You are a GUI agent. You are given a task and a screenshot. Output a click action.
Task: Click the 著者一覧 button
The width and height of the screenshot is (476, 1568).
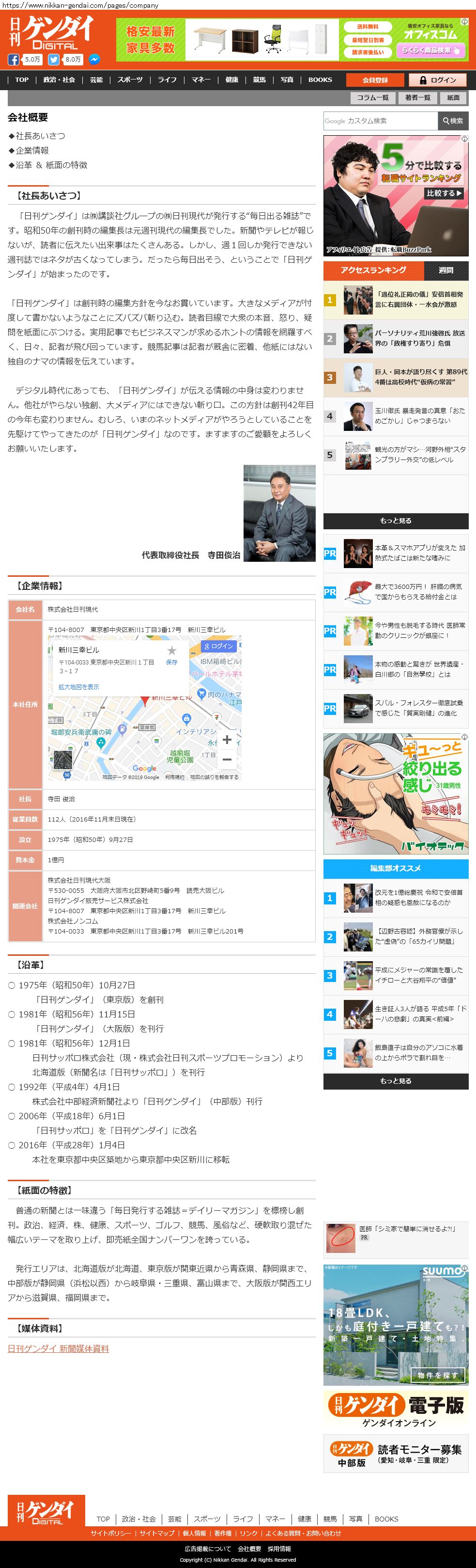[x=417, y=97]
